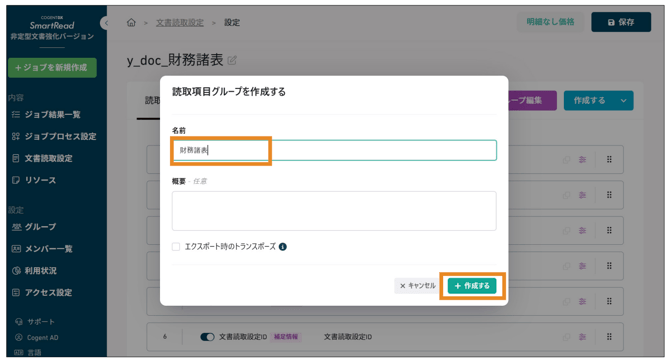Click the home icon in breadcrumb
This screenshot has height=364, width=670.
tap(131, 22)
